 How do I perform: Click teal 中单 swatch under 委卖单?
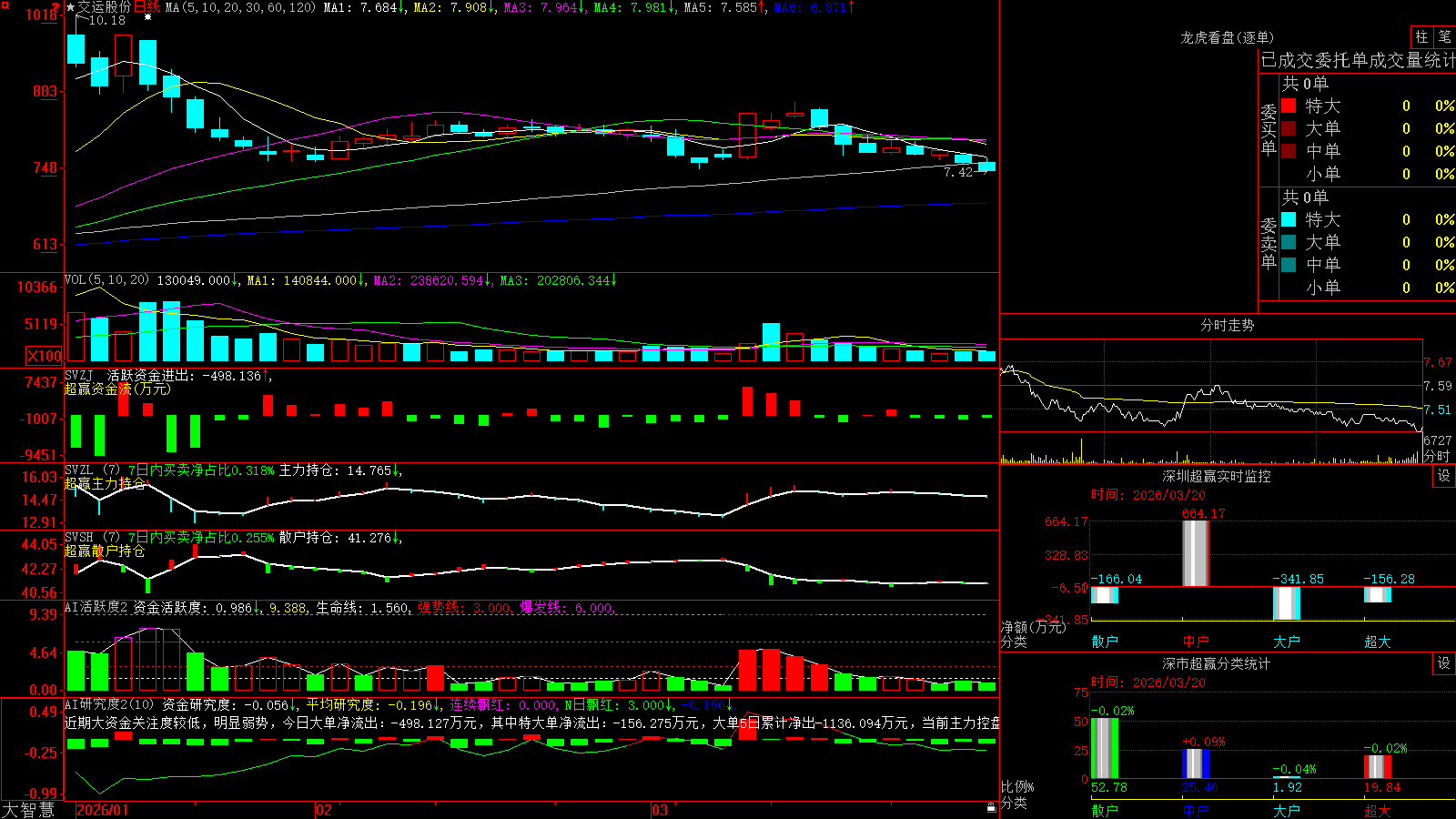1289,265
